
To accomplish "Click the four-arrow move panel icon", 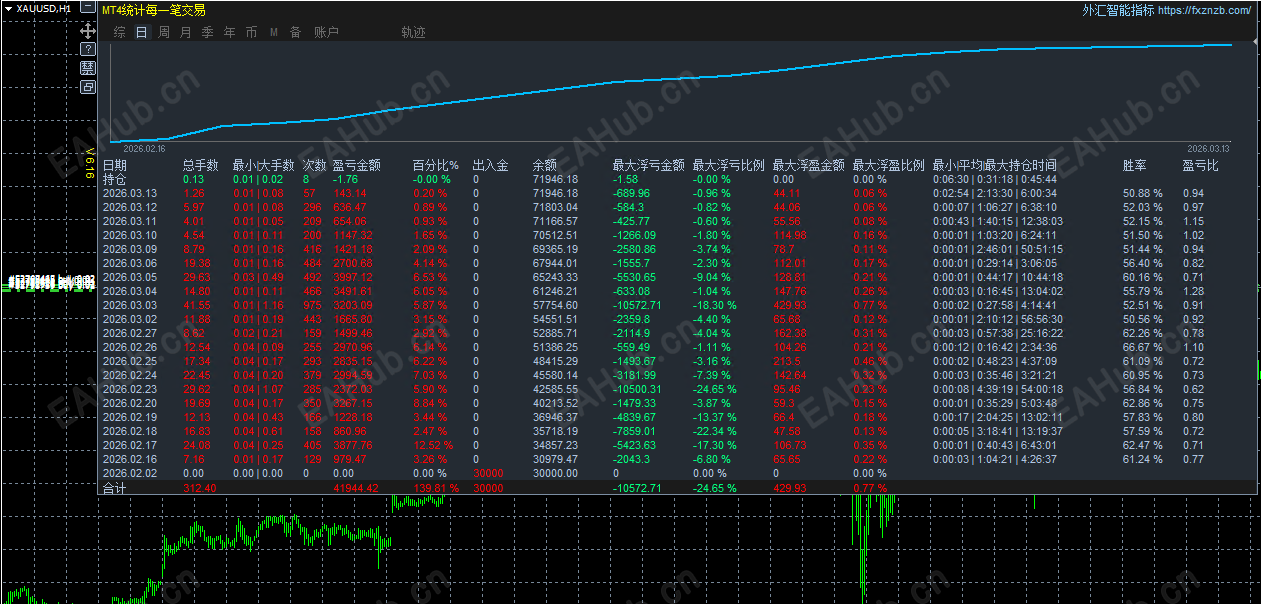I will [88, 31].
